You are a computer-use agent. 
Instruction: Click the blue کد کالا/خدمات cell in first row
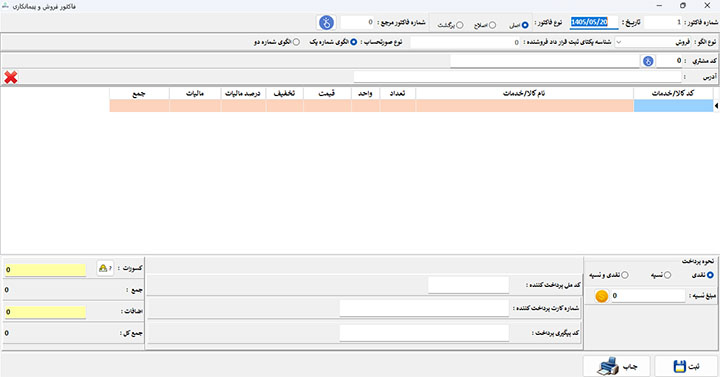(673, 106)
